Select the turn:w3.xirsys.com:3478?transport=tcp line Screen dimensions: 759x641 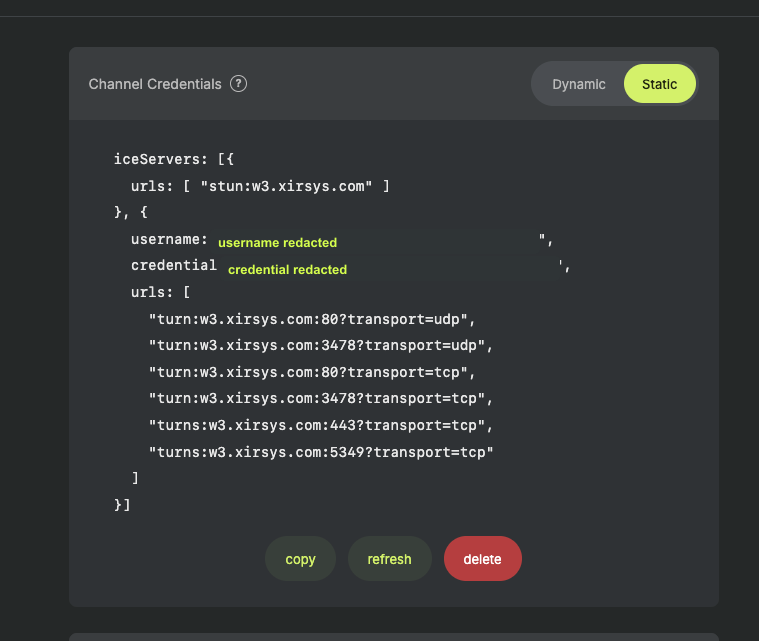coord(320,398)
